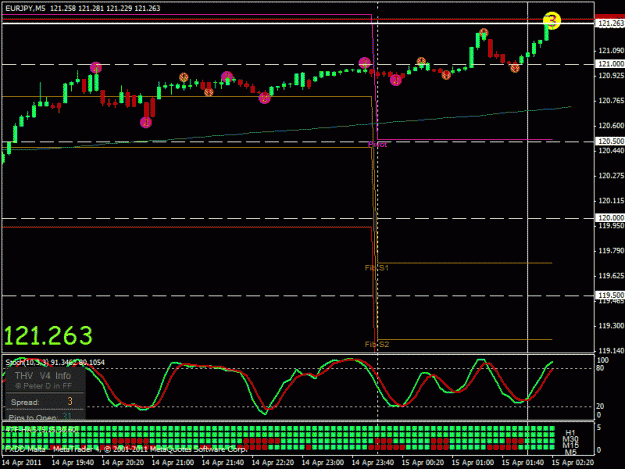Select the 121.000 level tag on price axis
Image resolution: width=625 pixels, height=469 pixels.
610,64
